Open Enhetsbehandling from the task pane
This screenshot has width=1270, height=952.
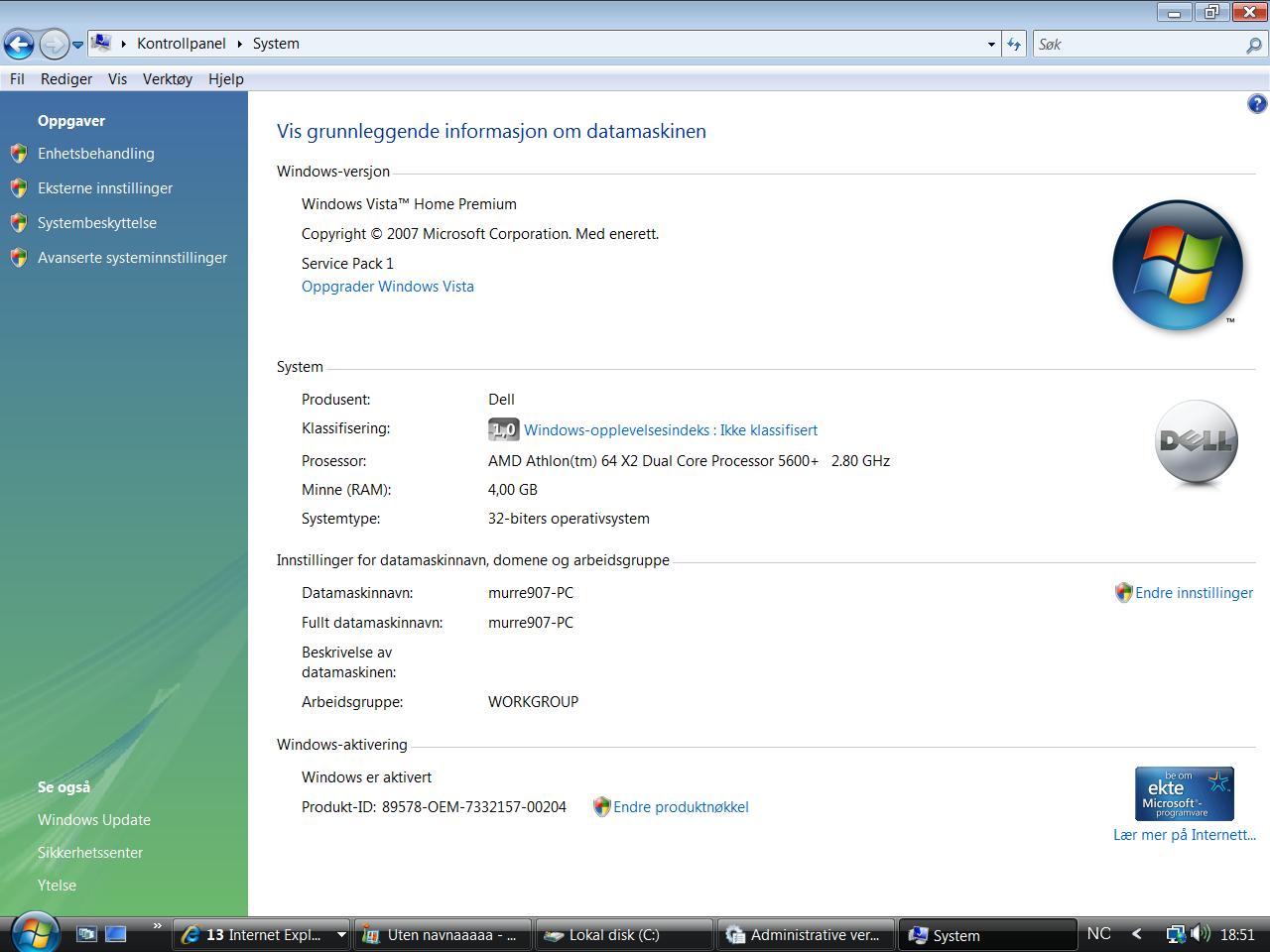(x=96, y=154)
